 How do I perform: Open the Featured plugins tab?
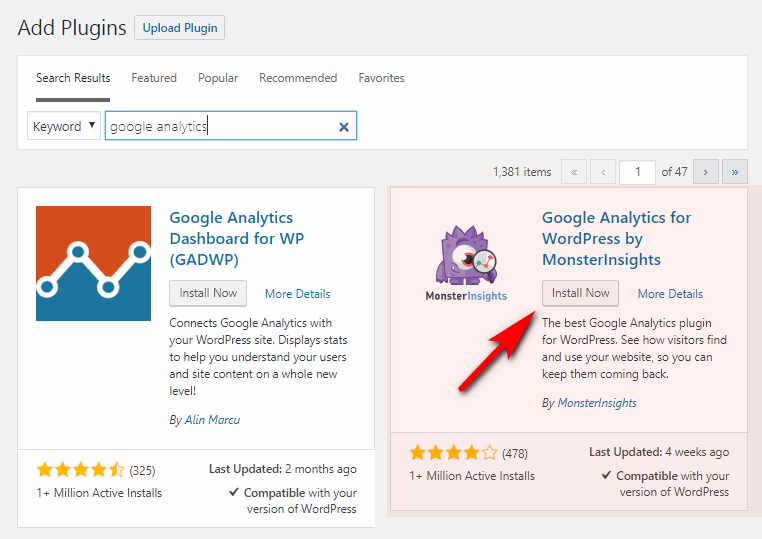[154, 78]
